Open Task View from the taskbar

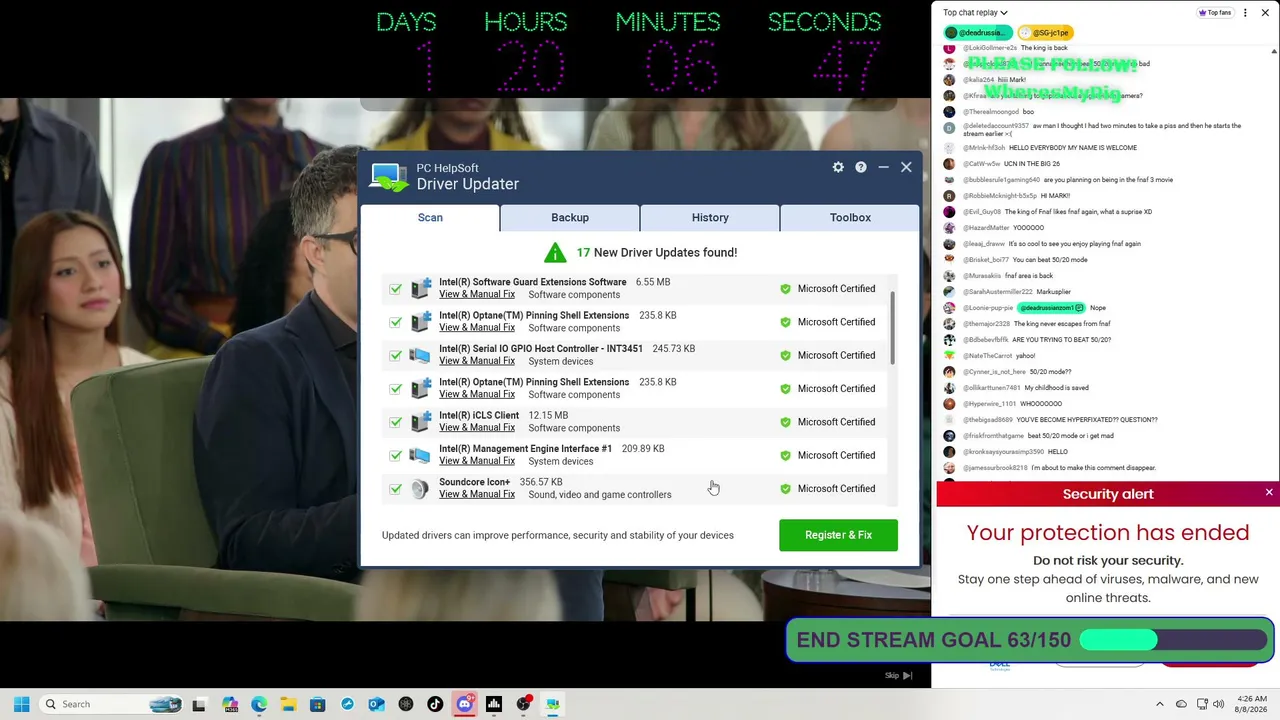(x=199, y=704)
